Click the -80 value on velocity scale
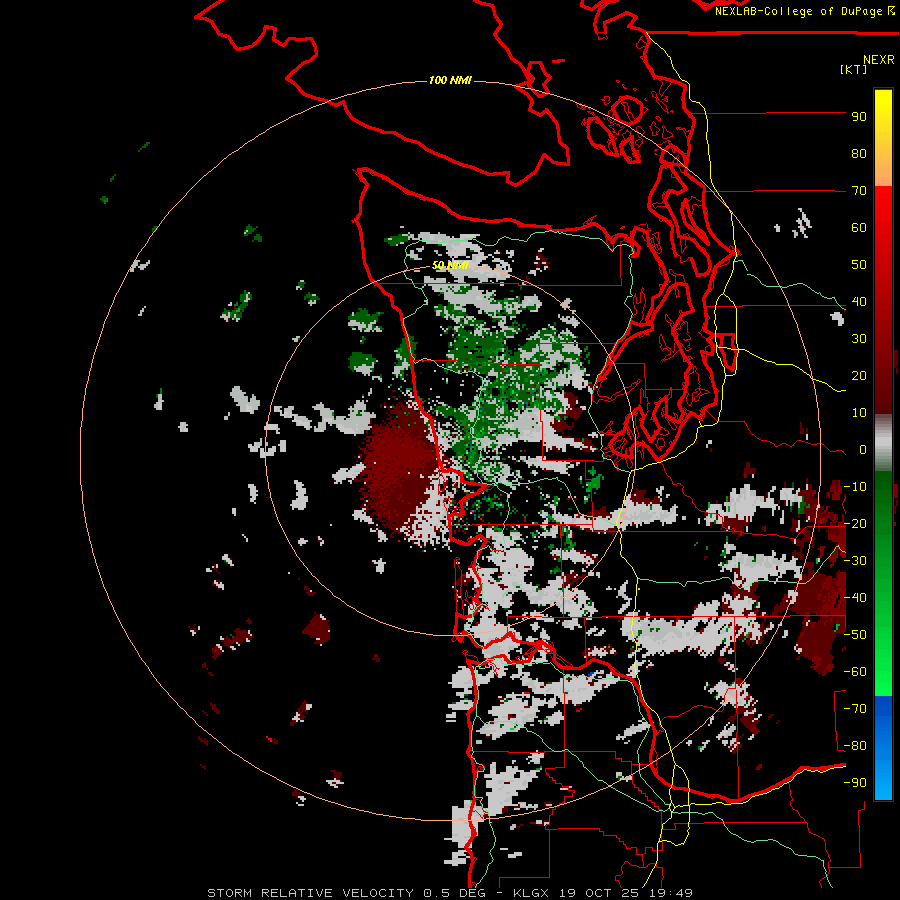The height and width of the screenshot is (900, 900). coord(855,746)
